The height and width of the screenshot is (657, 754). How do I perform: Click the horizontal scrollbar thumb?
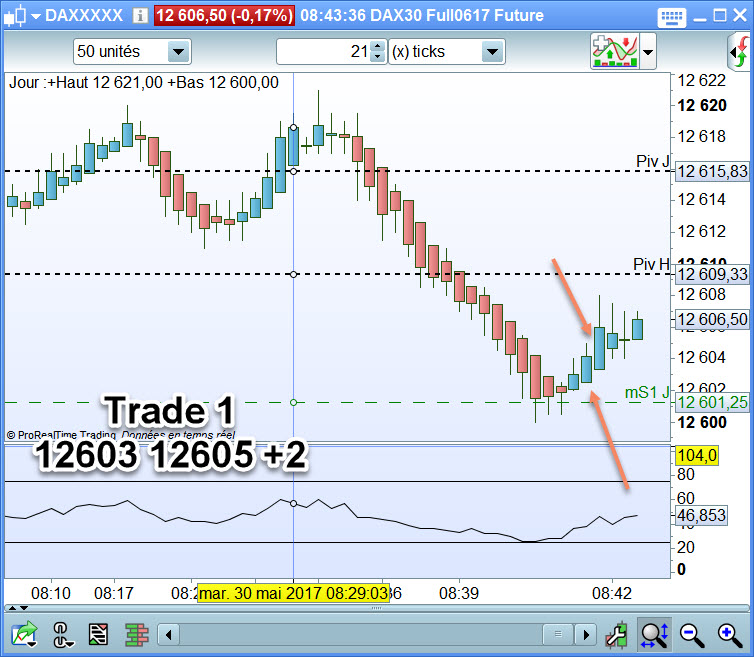click(558, 634)
